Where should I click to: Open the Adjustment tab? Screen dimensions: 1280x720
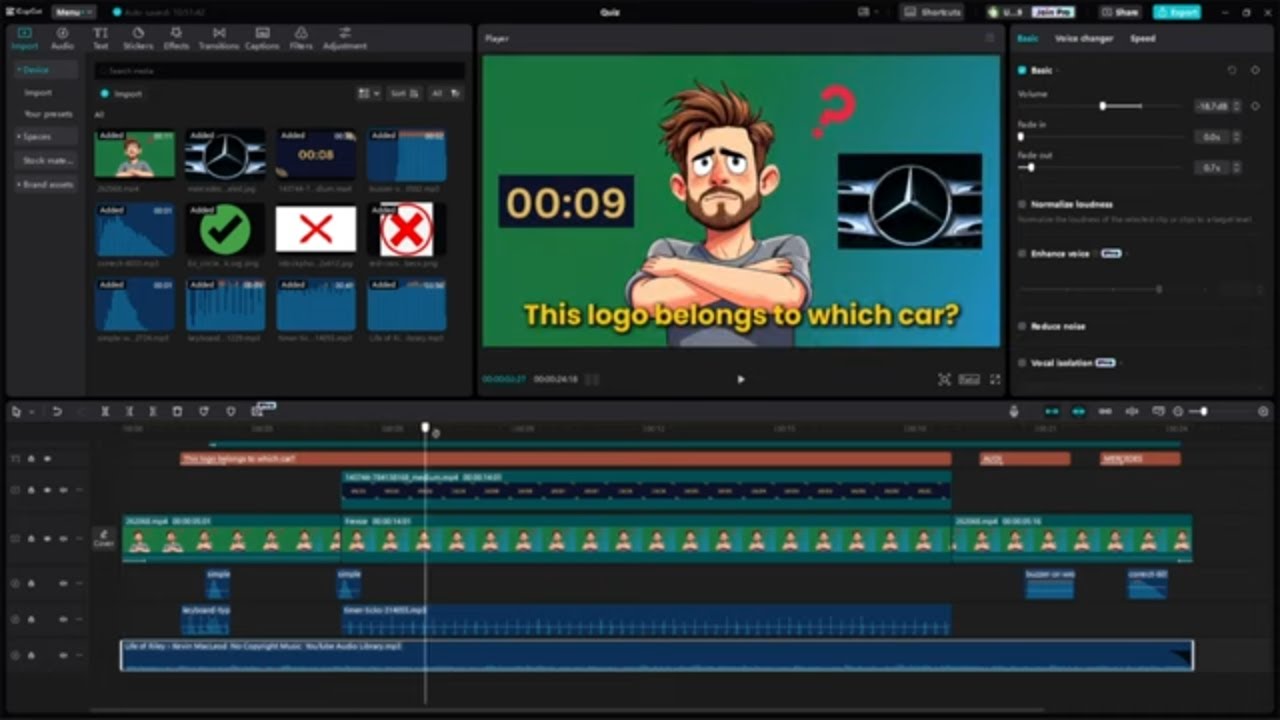tap(344, 38)
